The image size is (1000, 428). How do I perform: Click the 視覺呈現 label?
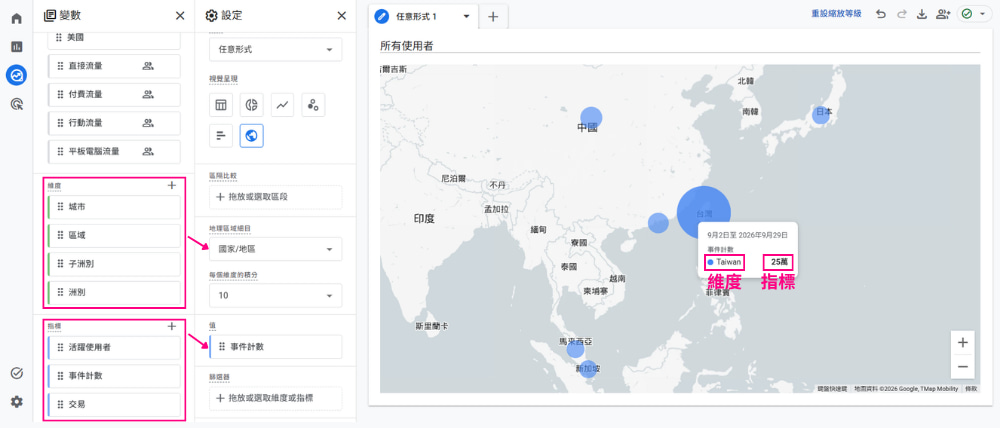point(221,79)
